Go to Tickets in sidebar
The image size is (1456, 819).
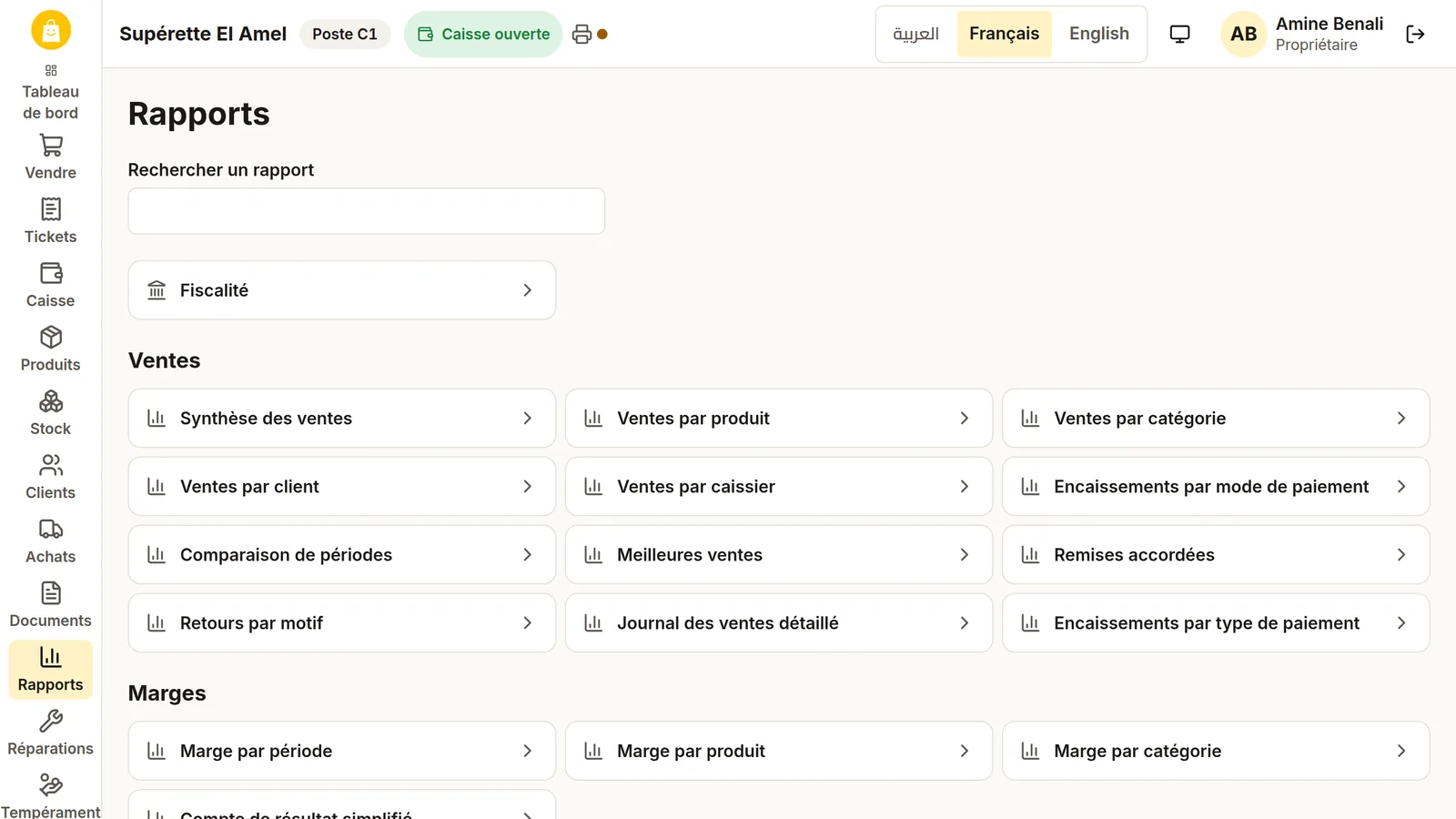click(x=51, y=222)
